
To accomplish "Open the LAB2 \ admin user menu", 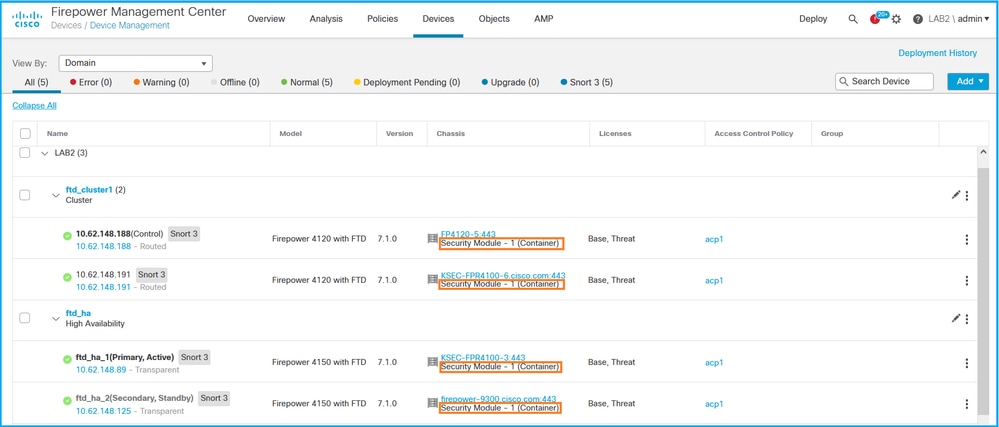I will [x=958, y=19].
